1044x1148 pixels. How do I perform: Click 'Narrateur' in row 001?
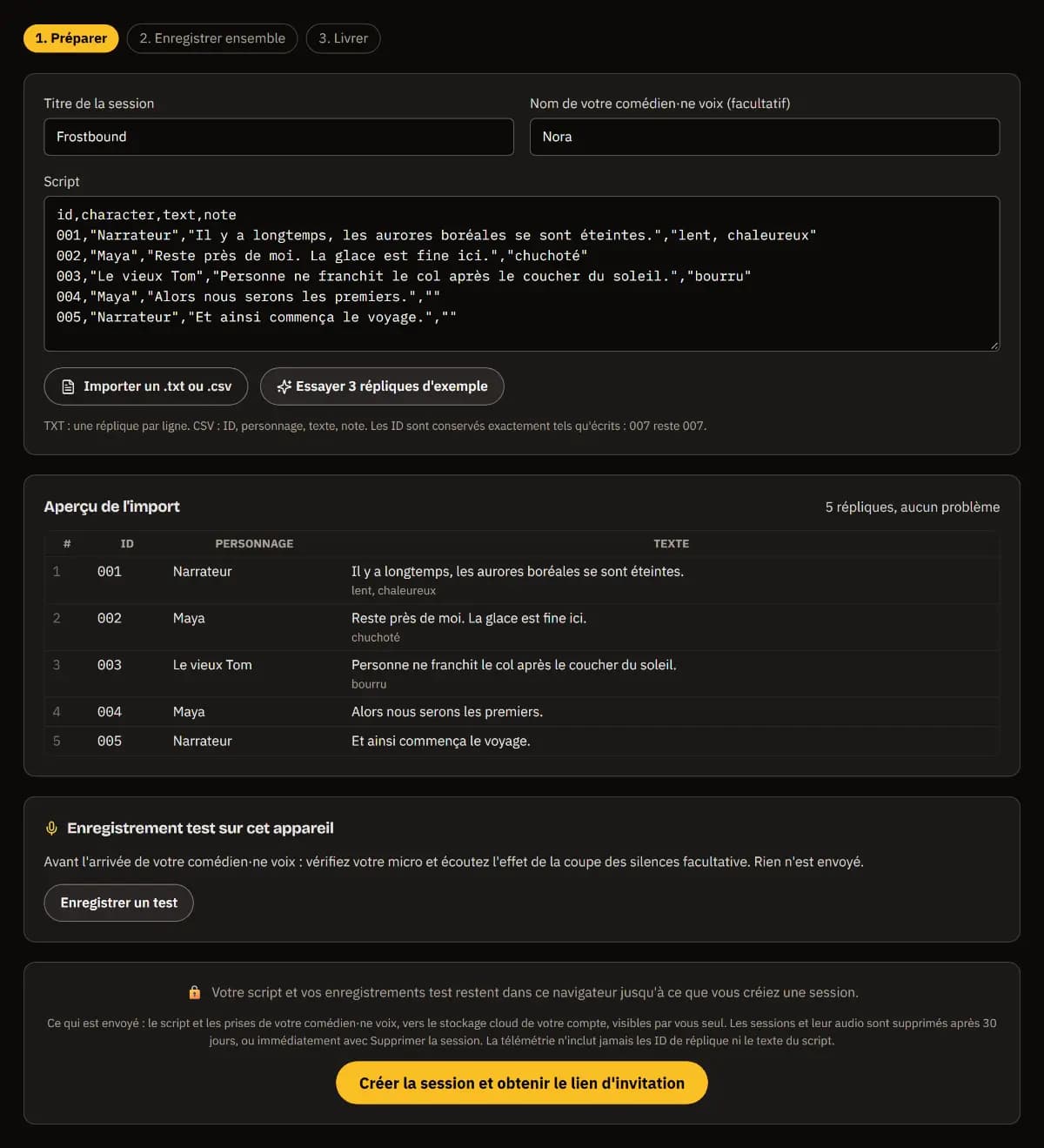[x=203, y=572]
